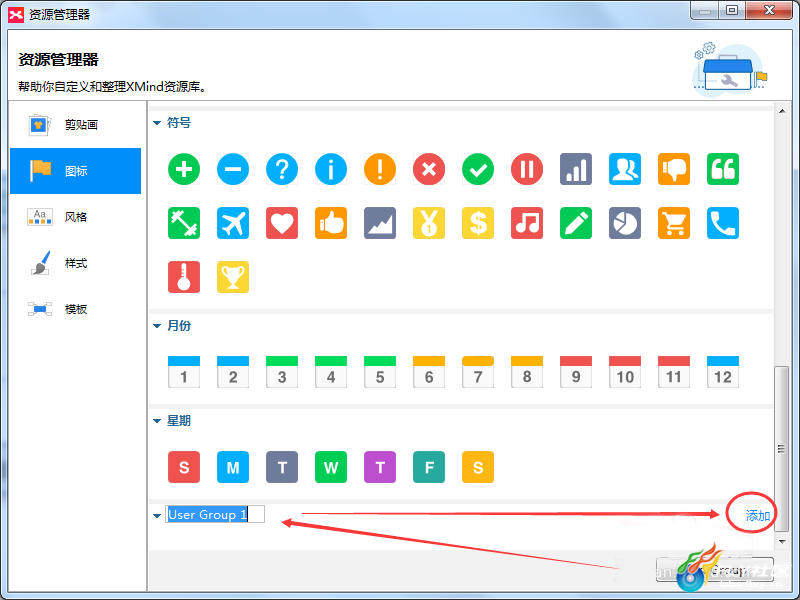Select the yellow dollar sign icon

pos(478,223)
